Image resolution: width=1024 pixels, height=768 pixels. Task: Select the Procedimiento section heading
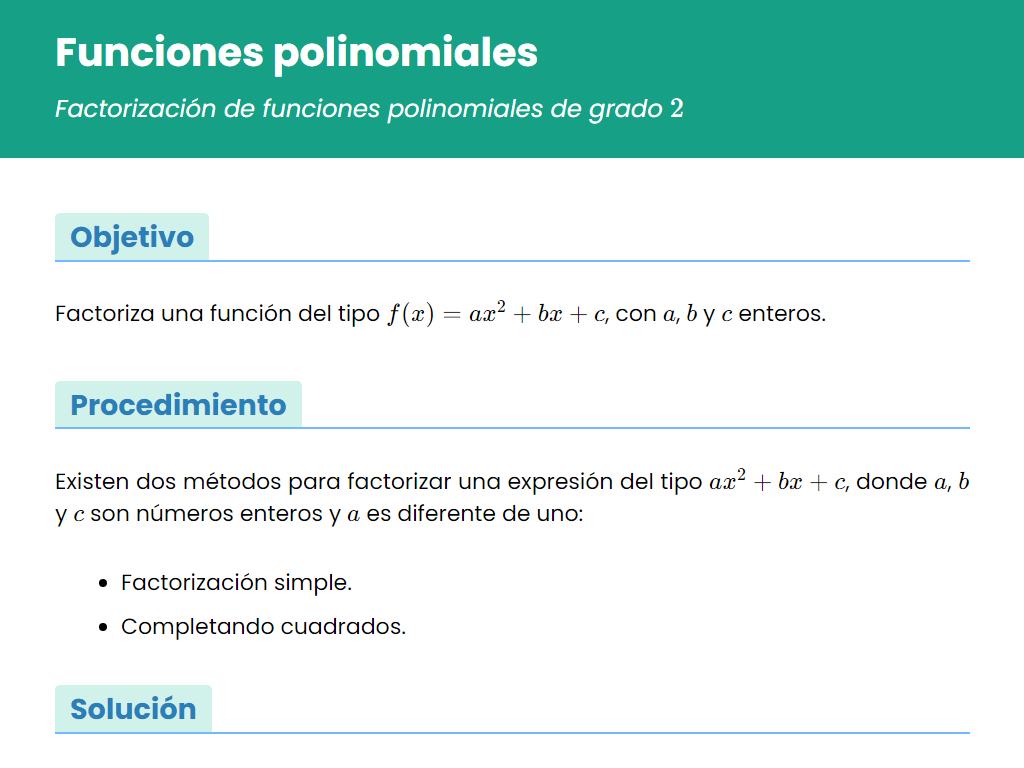(178, 405)
